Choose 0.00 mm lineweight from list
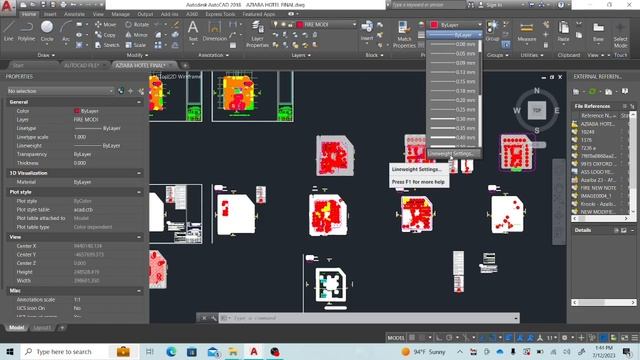This screenshot has height=360, width=640. tap(452, 44)
